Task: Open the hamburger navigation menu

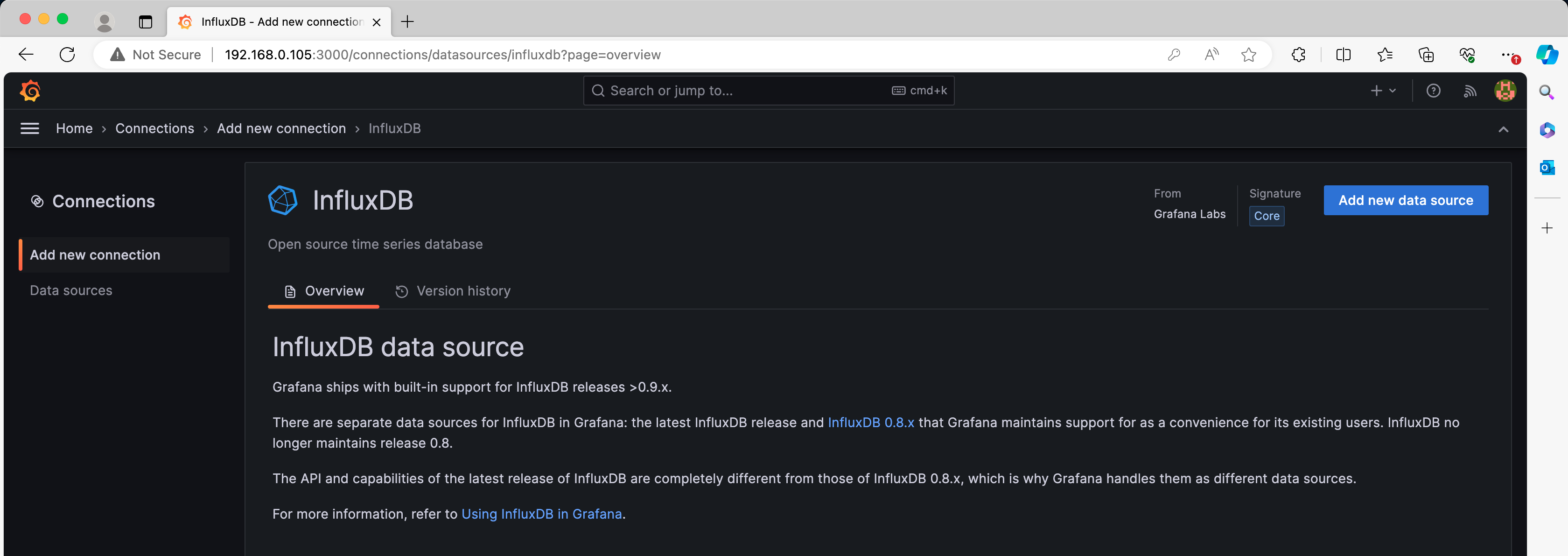Action: (30, 128)
